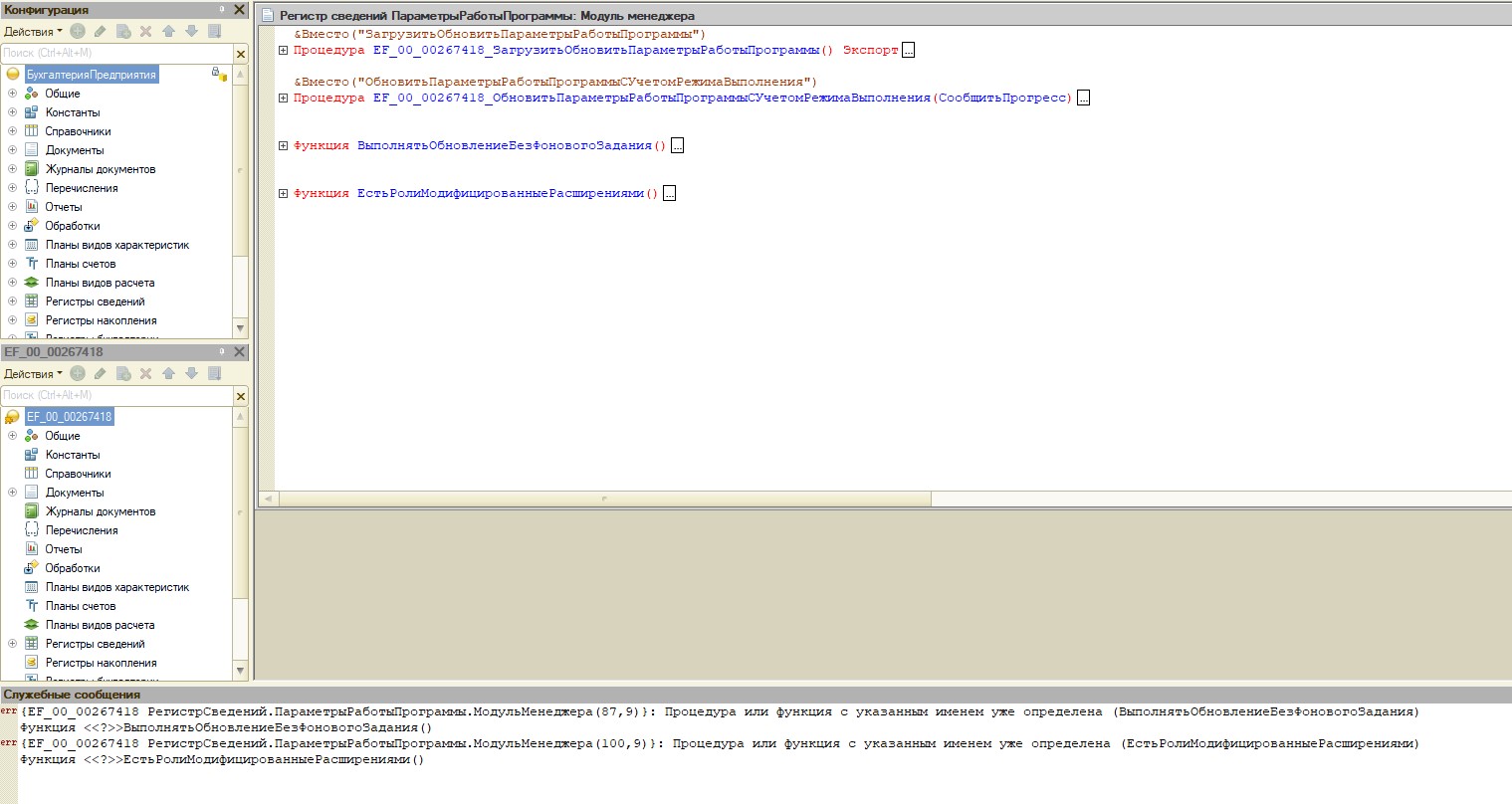Click the add icon in Конфигурация panel toolbar

click(78, 32)
